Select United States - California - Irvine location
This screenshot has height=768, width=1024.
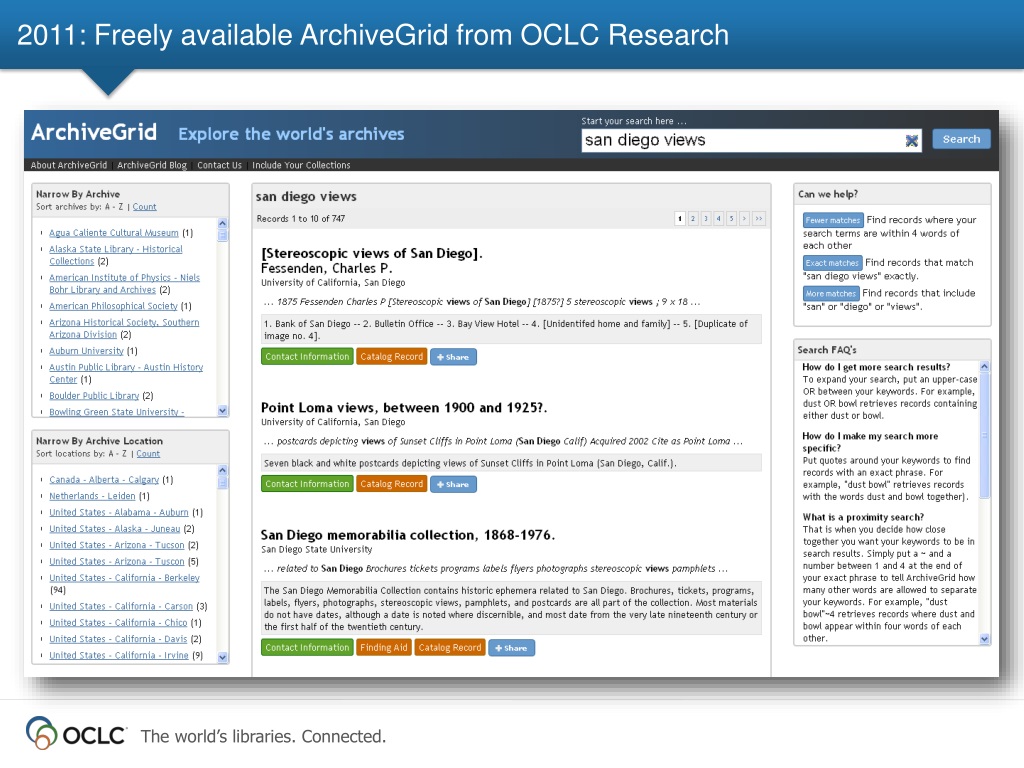[x=119, y=656]
